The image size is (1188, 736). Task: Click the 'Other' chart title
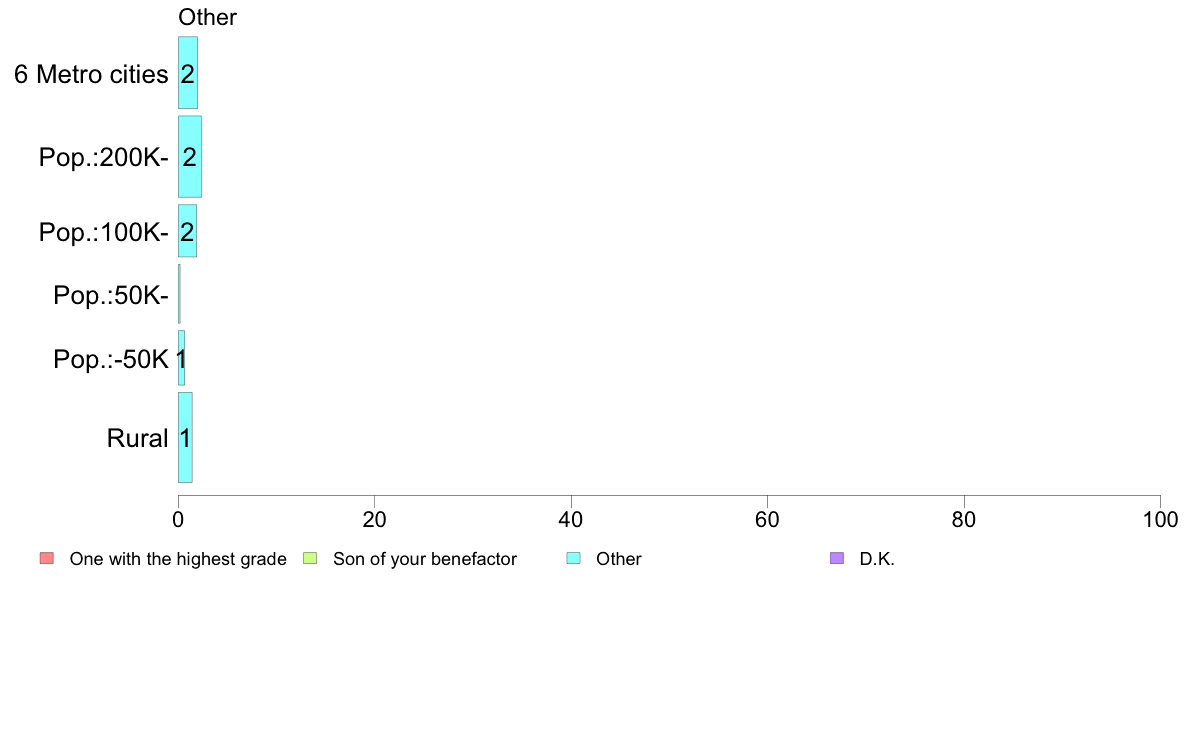click(x=207, y=18)
